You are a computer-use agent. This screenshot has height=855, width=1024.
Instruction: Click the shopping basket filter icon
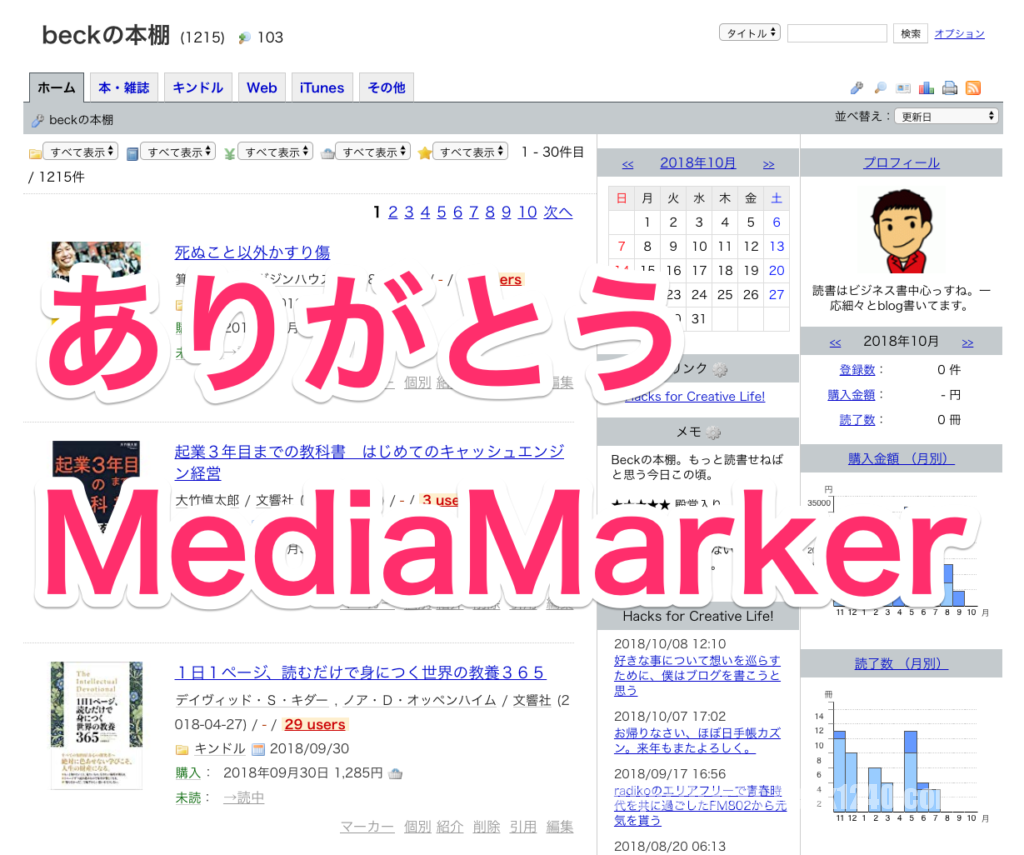point(327,153)
